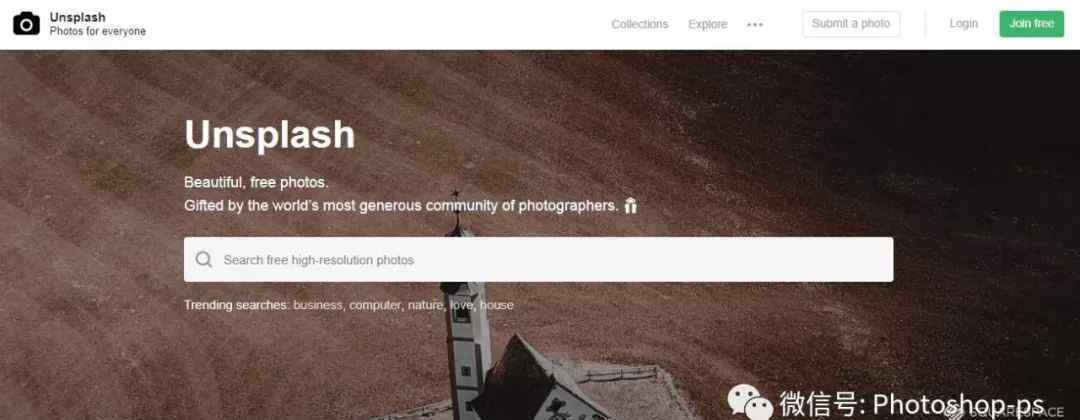Click the Photos for everyone tagline
The image size is (1080, 420).
[97, 32]
